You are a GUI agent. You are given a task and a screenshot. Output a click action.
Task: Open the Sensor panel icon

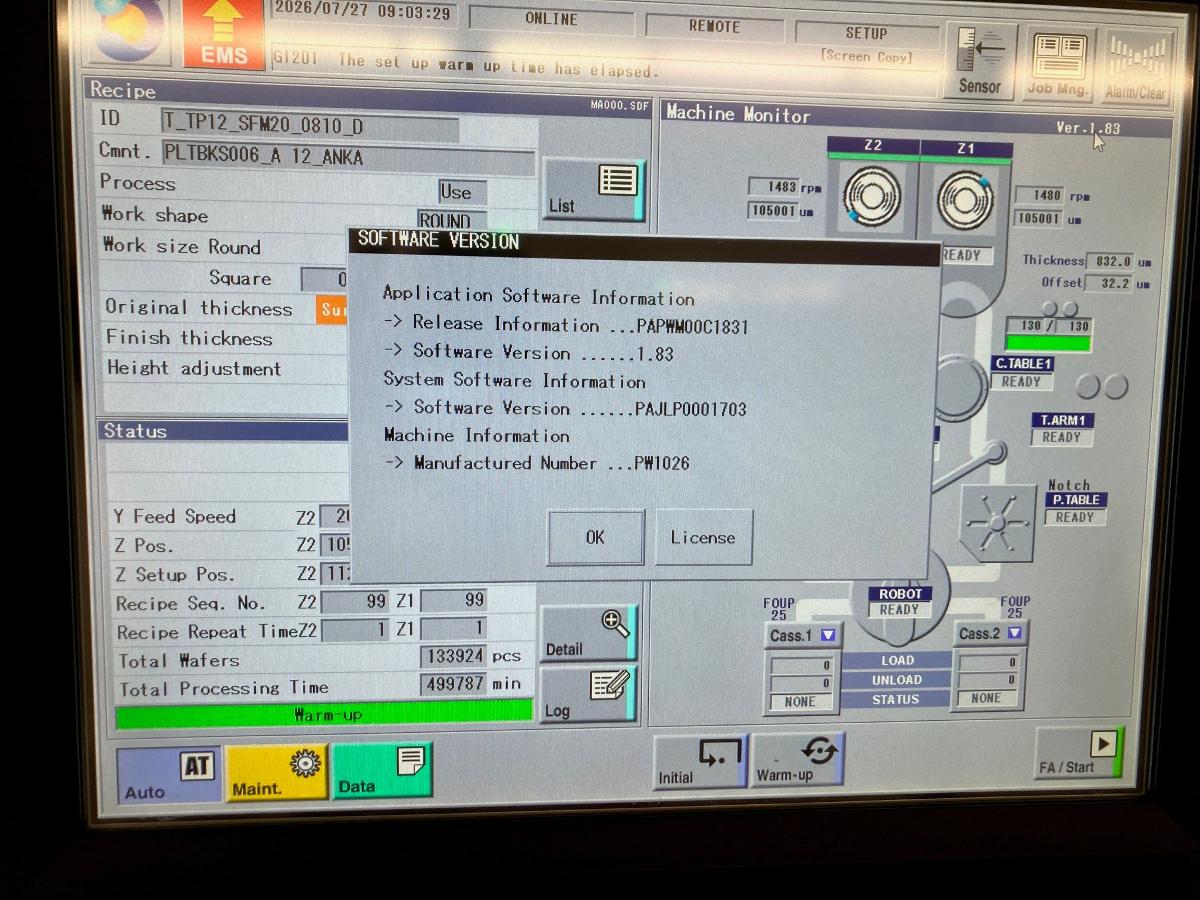(980, 60)
